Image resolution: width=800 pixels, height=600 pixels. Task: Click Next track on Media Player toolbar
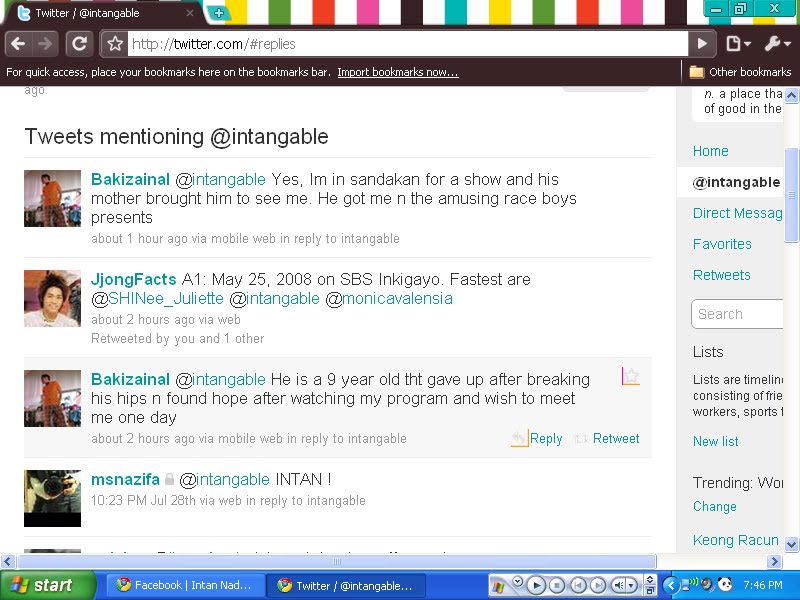point(597,586)
